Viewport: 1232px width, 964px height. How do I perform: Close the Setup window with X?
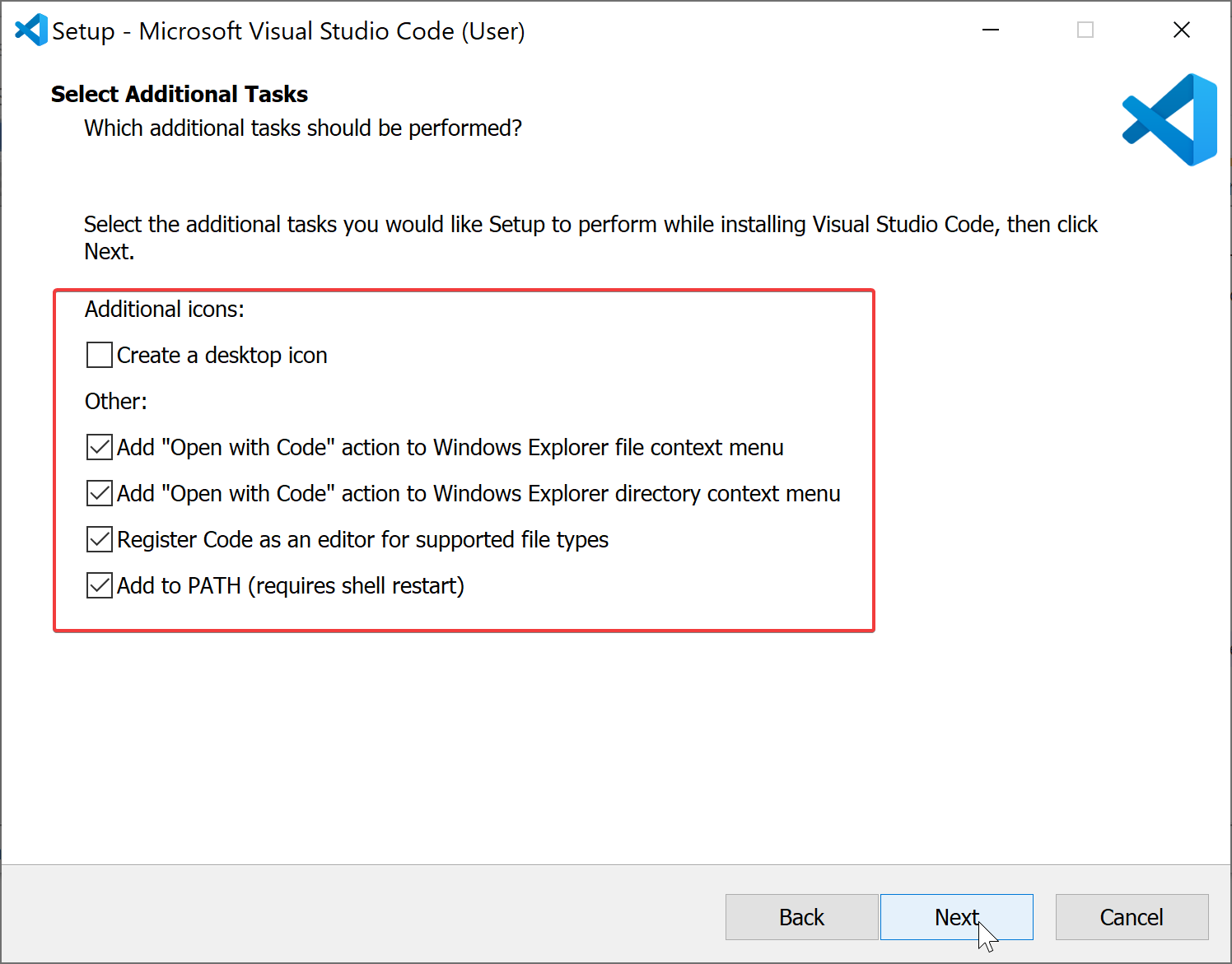1181,30
